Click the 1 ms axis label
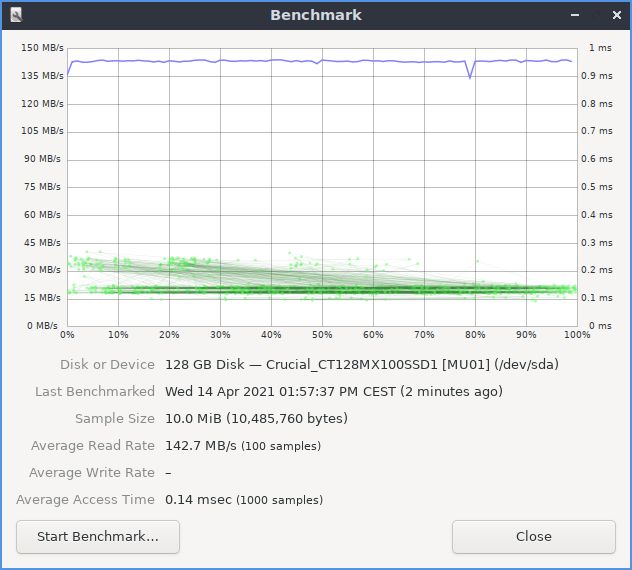The height and width of the screenshot is (570, 632). 600,48
